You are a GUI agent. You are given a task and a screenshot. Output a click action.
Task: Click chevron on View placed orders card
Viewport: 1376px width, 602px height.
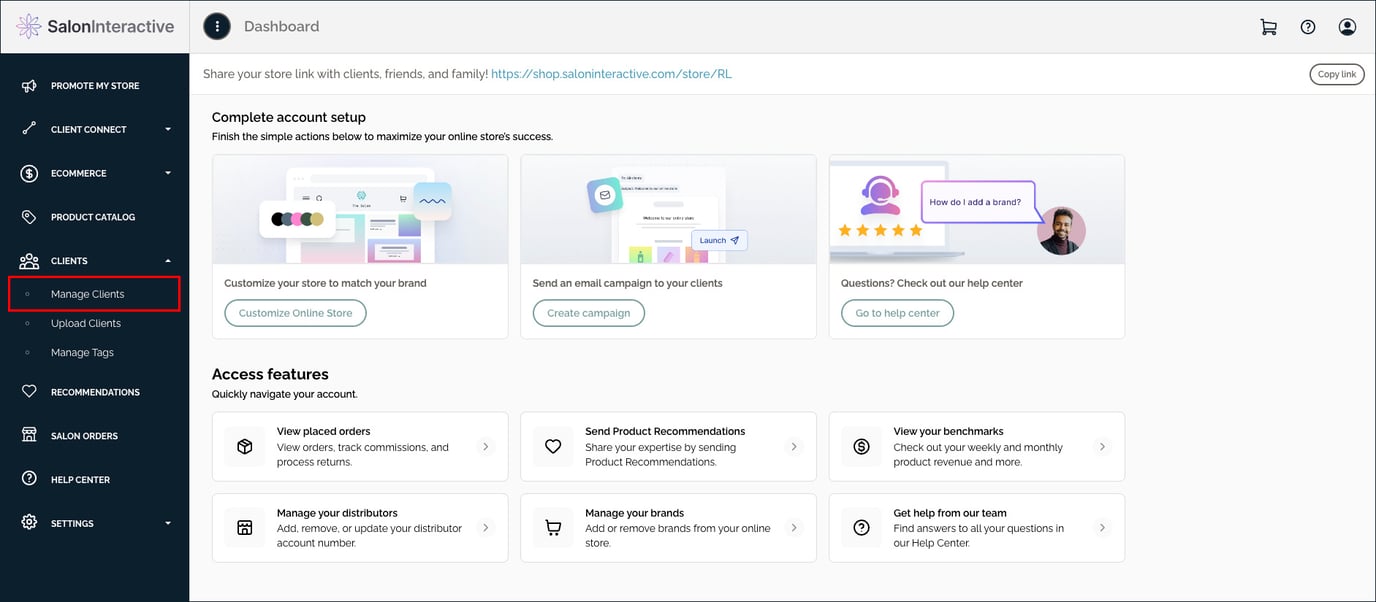click(486, 447)
